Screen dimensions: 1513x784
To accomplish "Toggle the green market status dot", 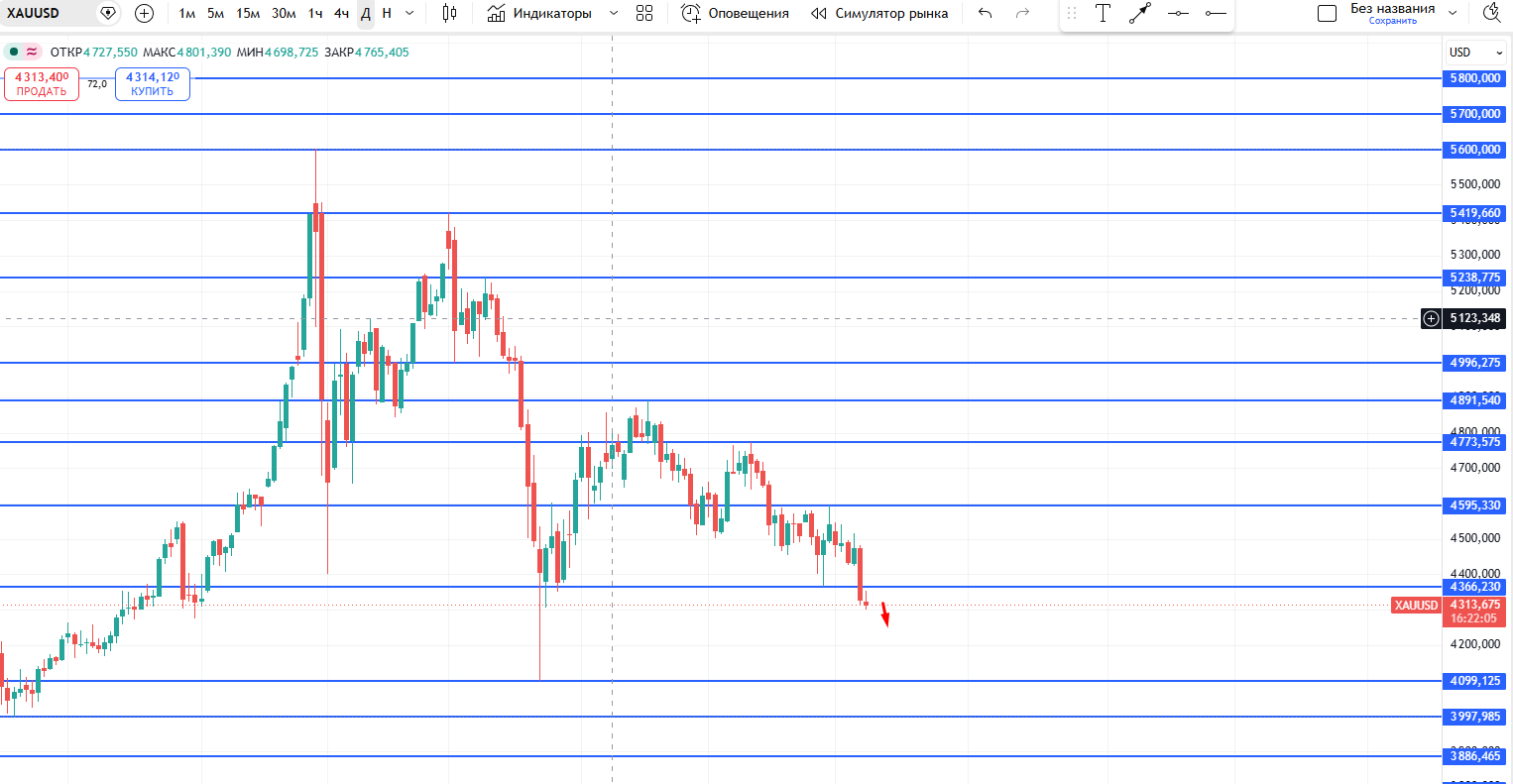I will click(14, 52).
